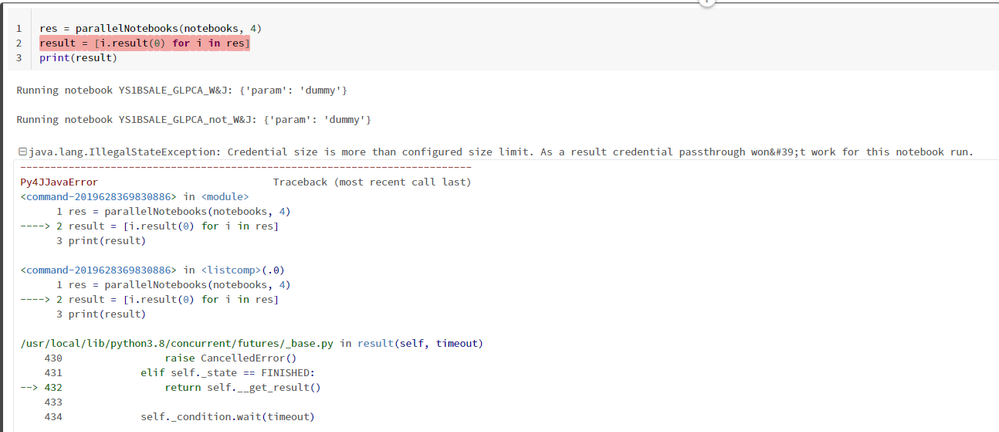Click the add cell button above the code cell
Image resolution: width=999 pixels, height=432 pixels.
point(706,3)
